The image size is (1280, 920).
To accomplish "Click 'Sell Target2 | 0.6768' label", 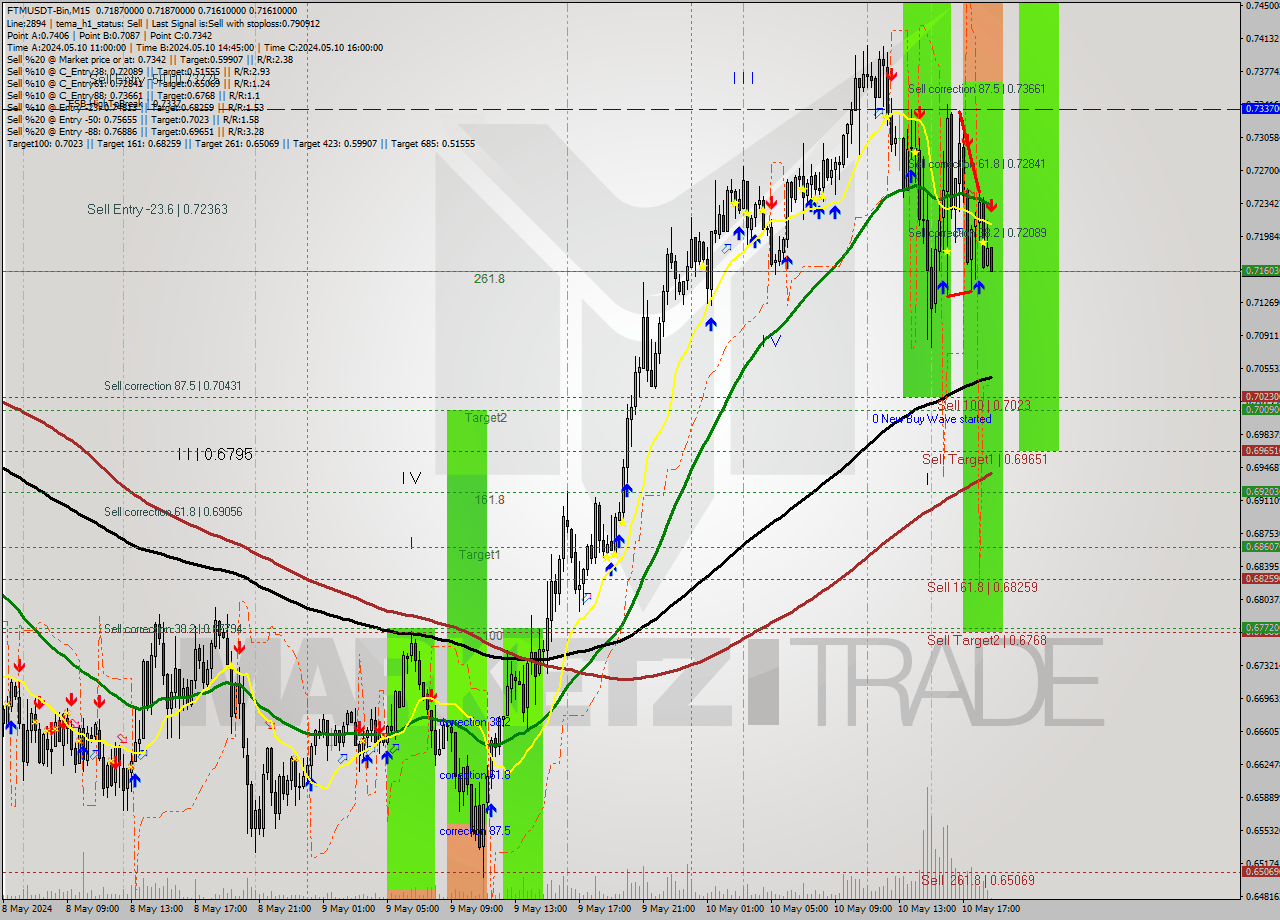I will point(987,640).
